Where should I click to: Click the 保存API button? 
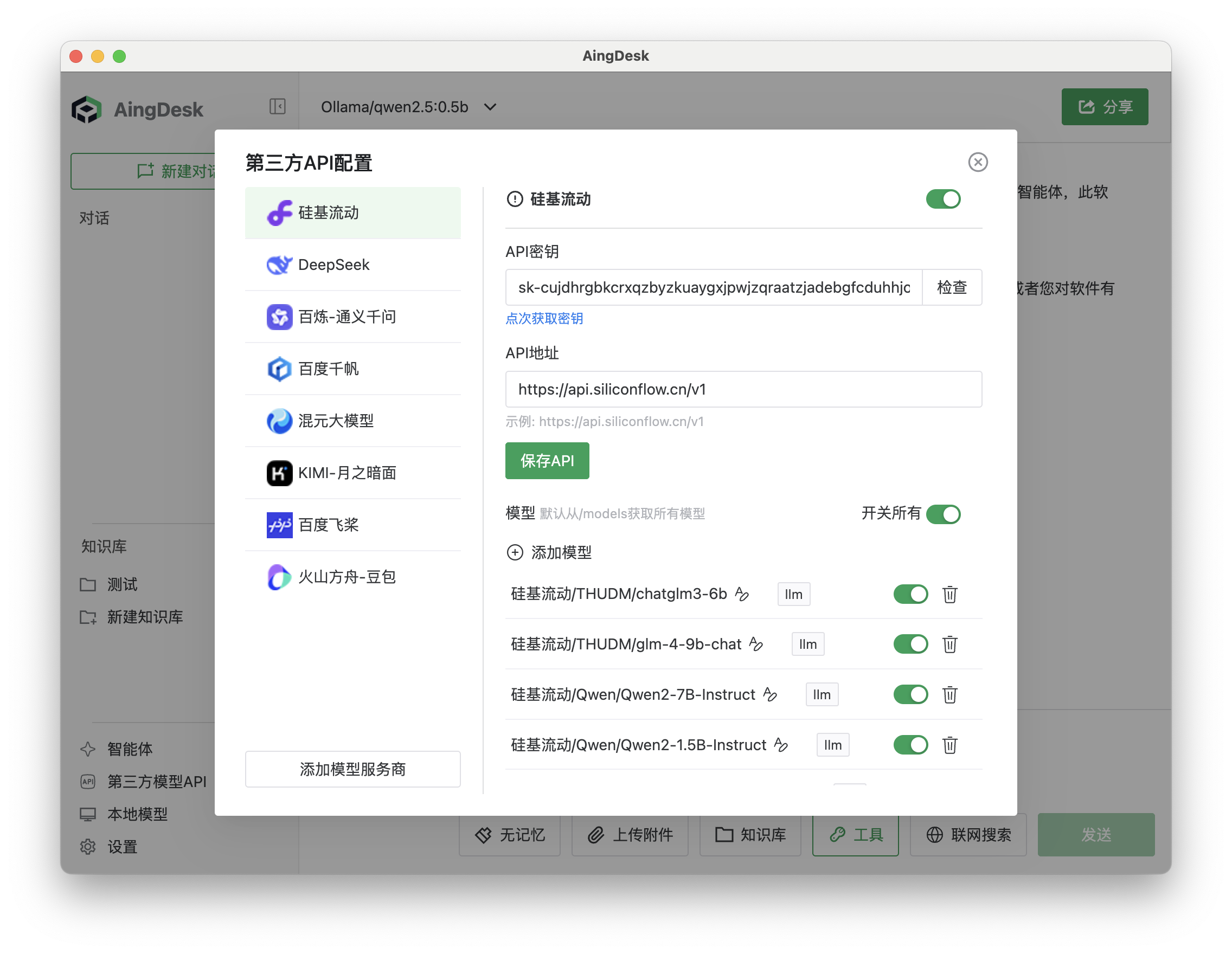click(547, 461)
